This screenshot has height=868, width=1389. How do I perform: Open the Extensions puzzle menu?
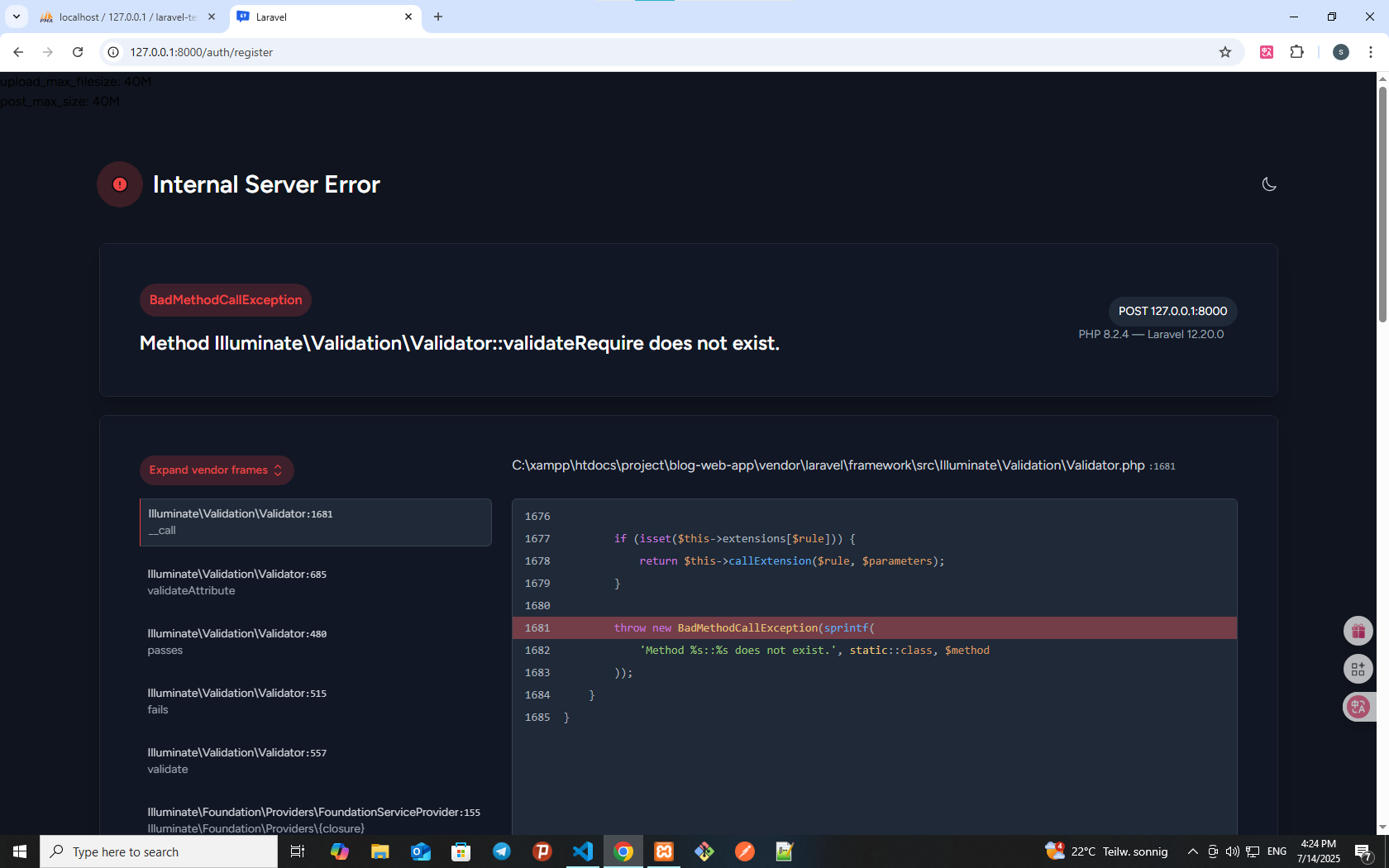1296,52
